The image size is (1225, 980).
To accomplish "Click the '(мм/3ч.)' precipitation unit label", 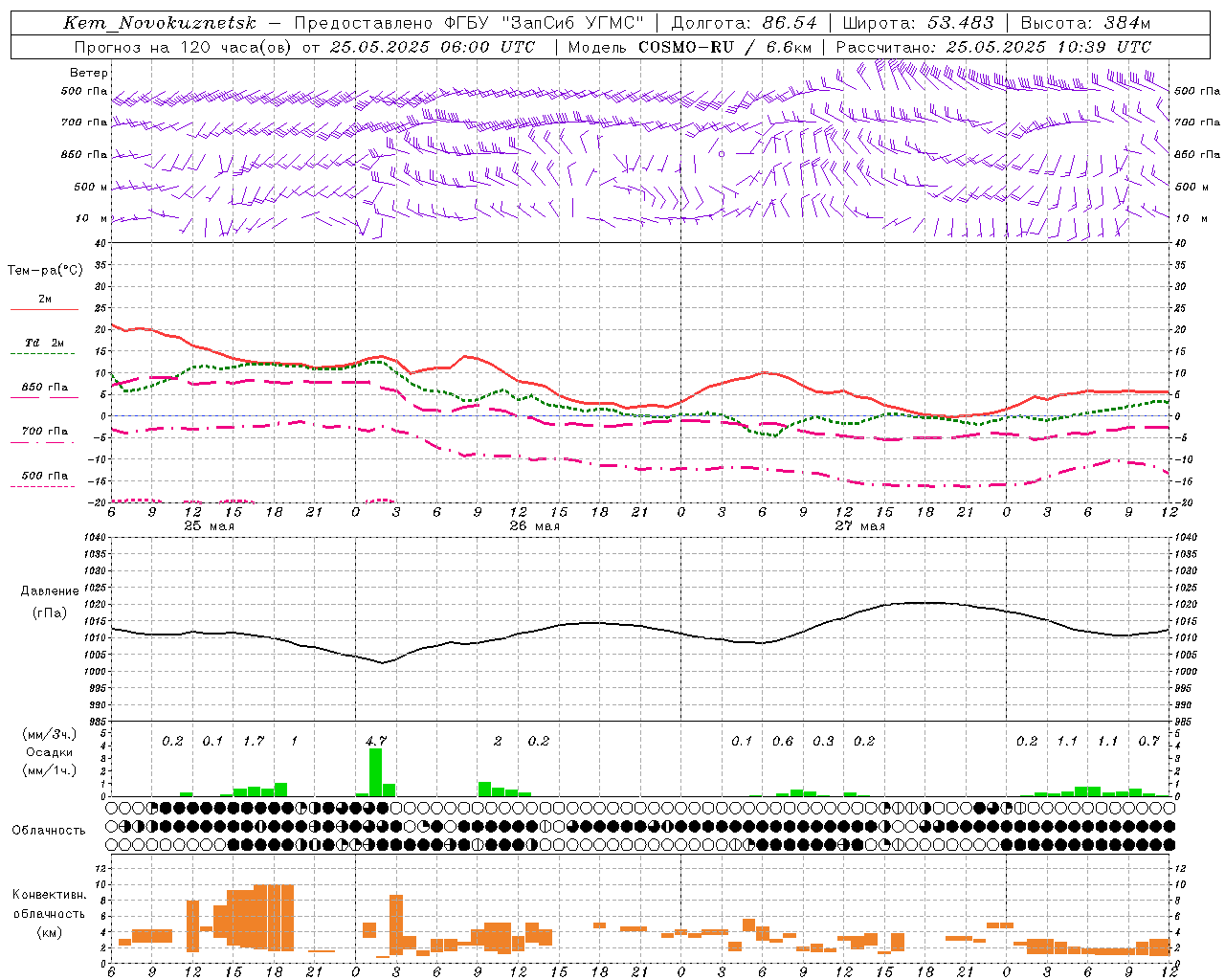I will (49, 734).
